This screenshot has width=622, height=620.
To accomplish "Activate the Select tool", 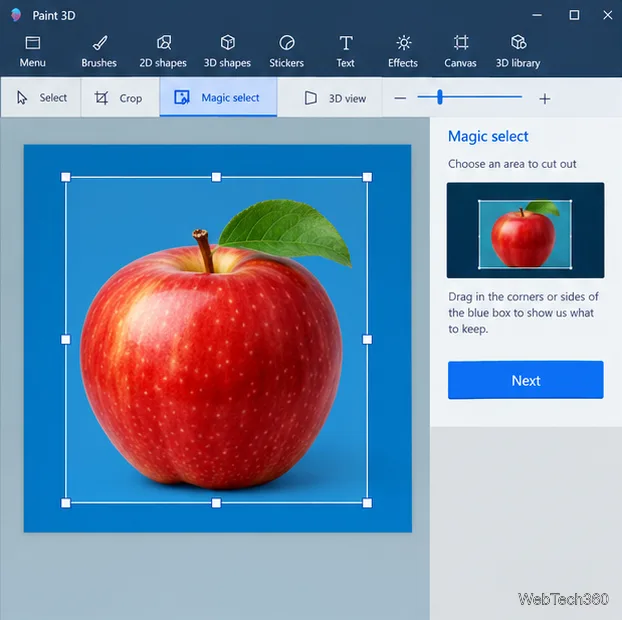I will (41, 98).
